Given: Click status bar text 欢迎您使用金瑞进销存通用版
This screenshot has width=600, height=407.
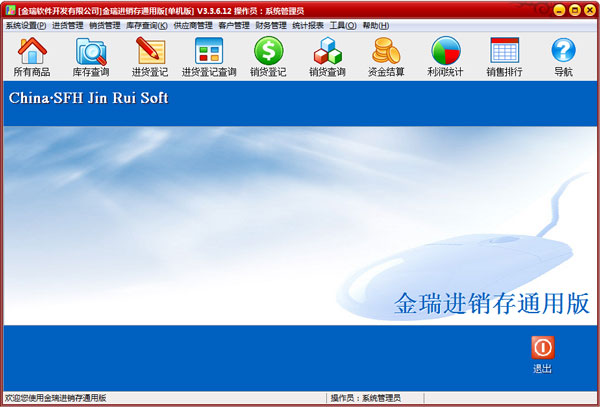Looking at the screenshot, I should (x=56, y=398).
